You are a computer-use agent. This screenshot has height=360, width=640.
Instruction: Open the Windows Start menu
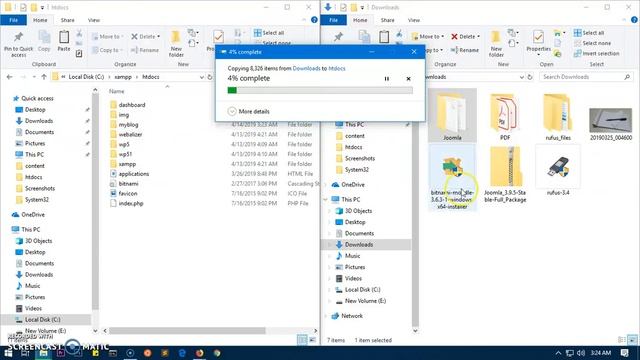coord(7,353)
